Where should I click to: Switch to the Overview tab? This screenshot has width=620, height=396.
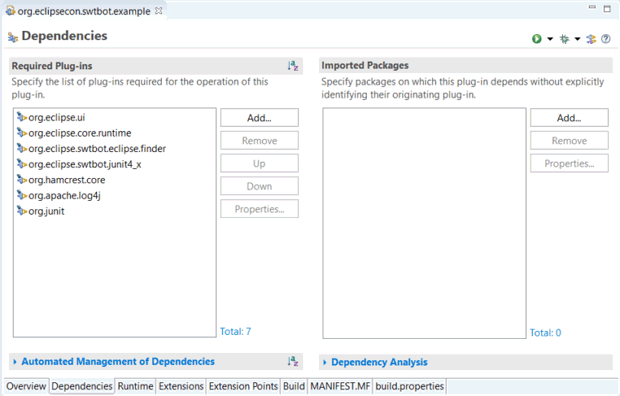(26, 386)
